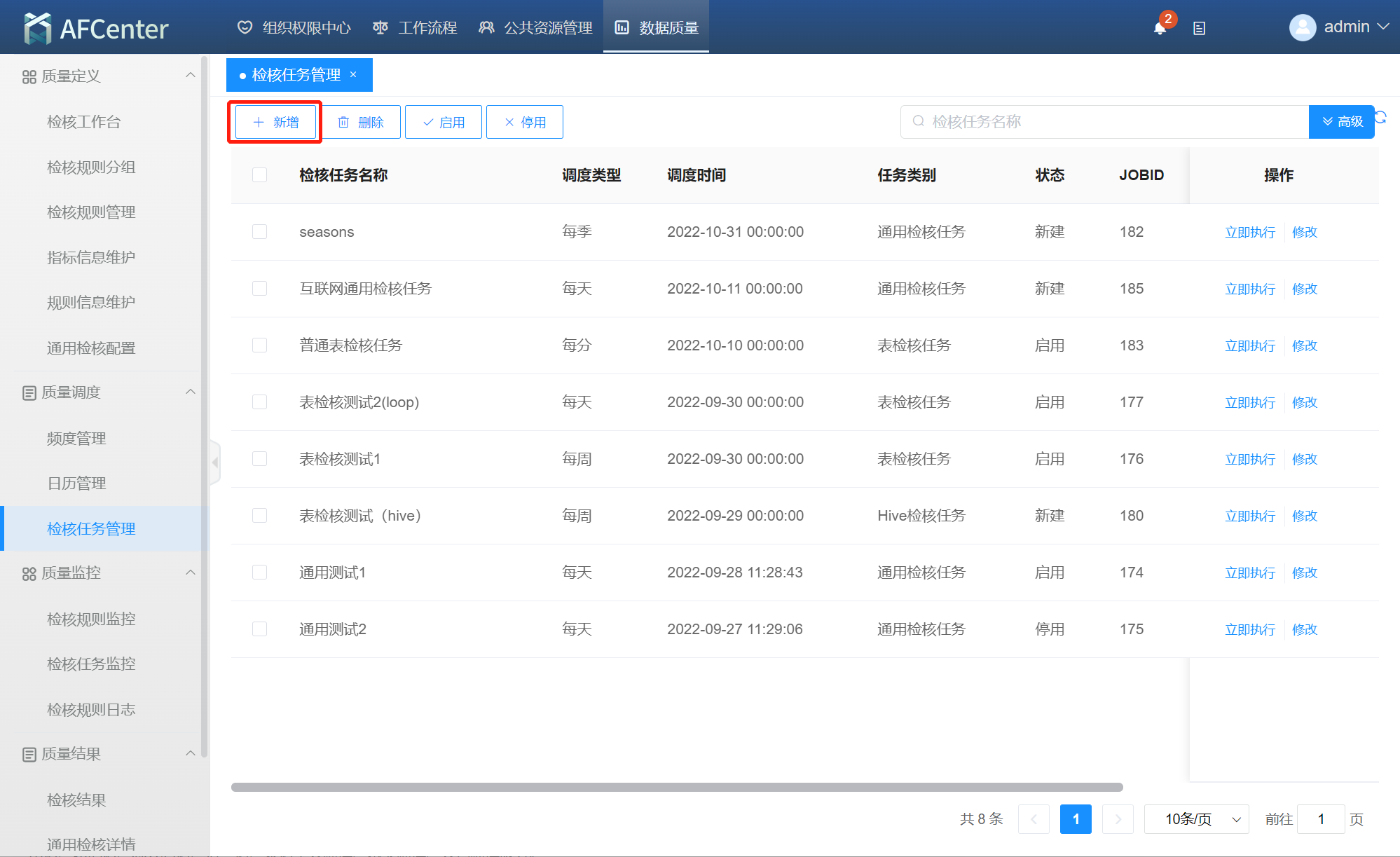Expand the 高级 advanced search
This screenshot has width=1400, height=857.
(1341, 122)
